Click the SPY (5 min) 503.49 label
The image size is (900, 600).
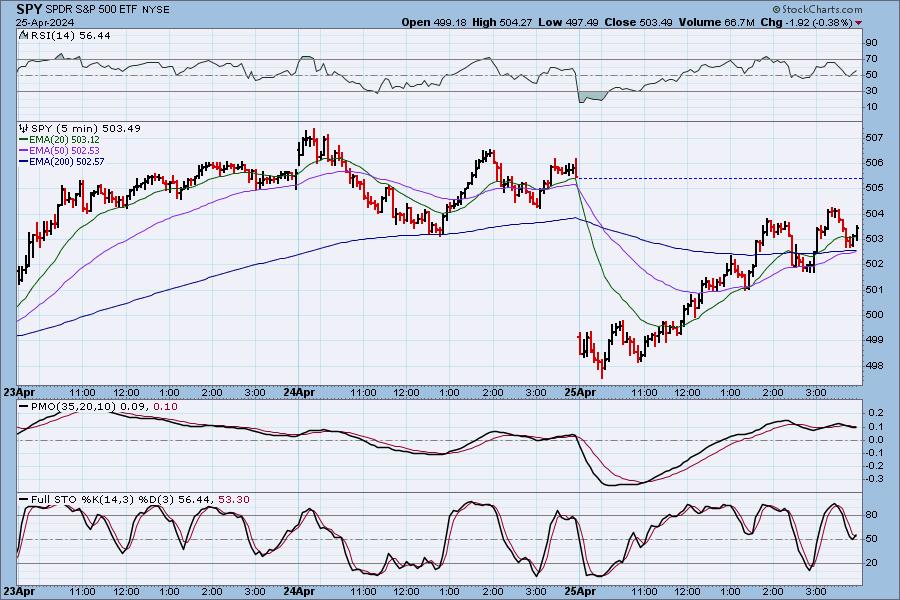pos(86,129)
